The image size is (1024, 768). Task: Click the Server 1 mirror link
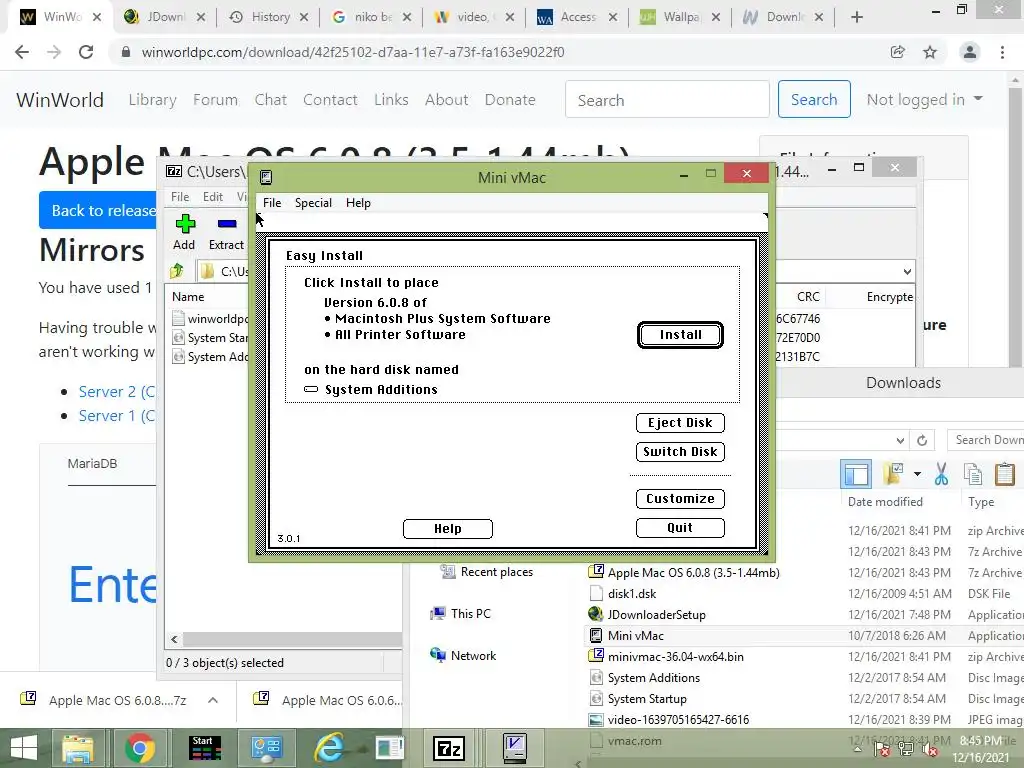116,416
